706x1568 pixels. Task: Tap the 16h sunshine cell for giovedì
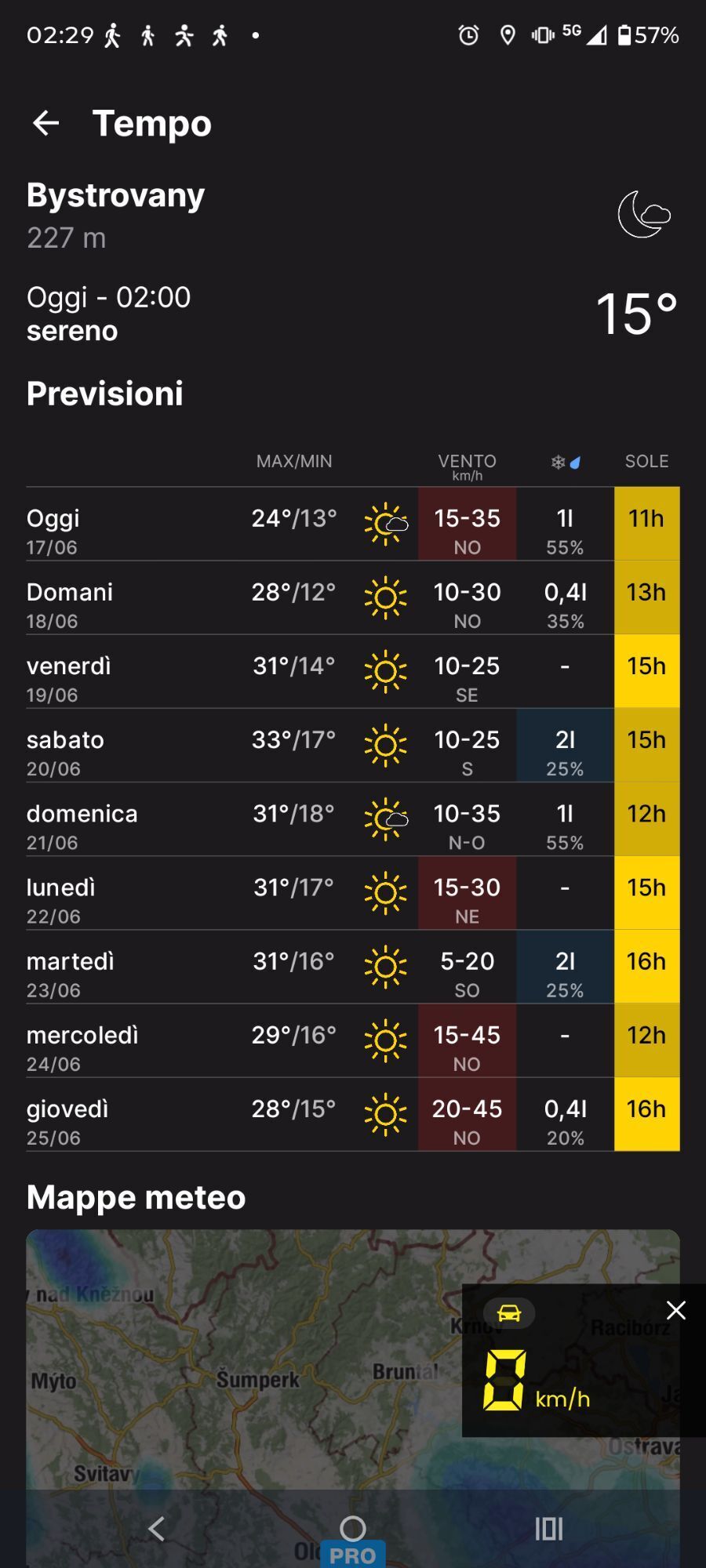647,1115
